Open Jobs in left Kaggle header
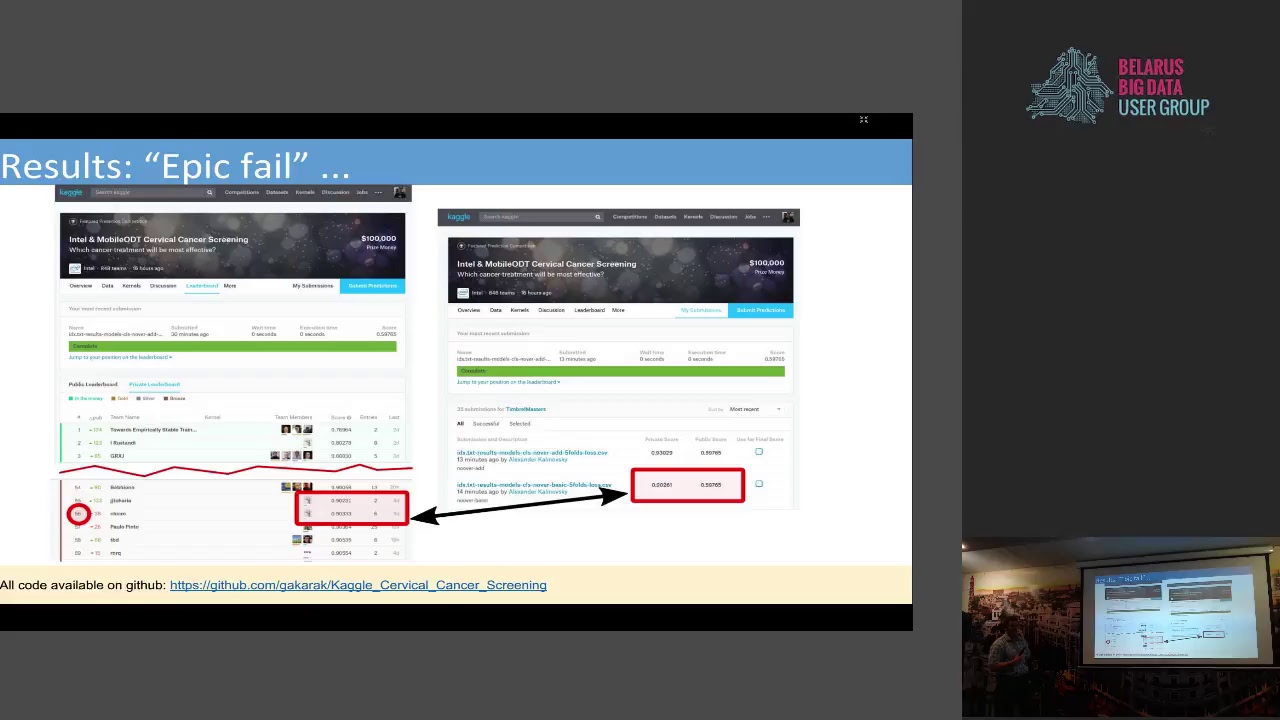Viewport: 1280px width, 720px height. point(362,192)
